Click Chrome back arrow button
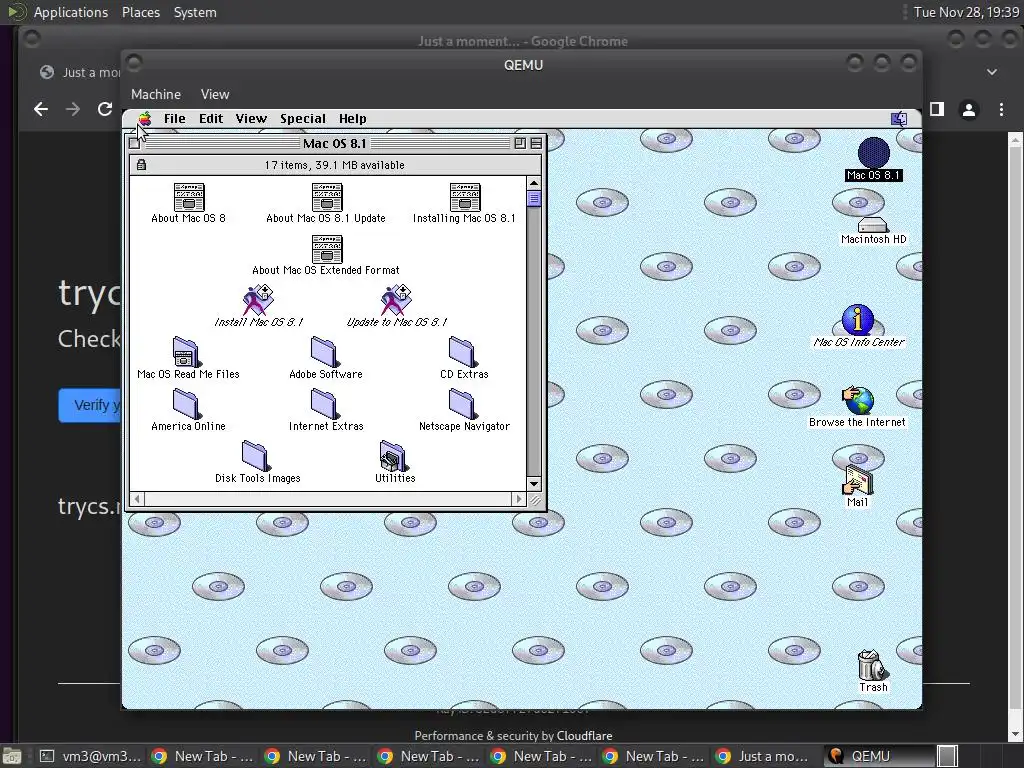The width and height of the screenshot is (1024, 768). click(x=41, y=109)
